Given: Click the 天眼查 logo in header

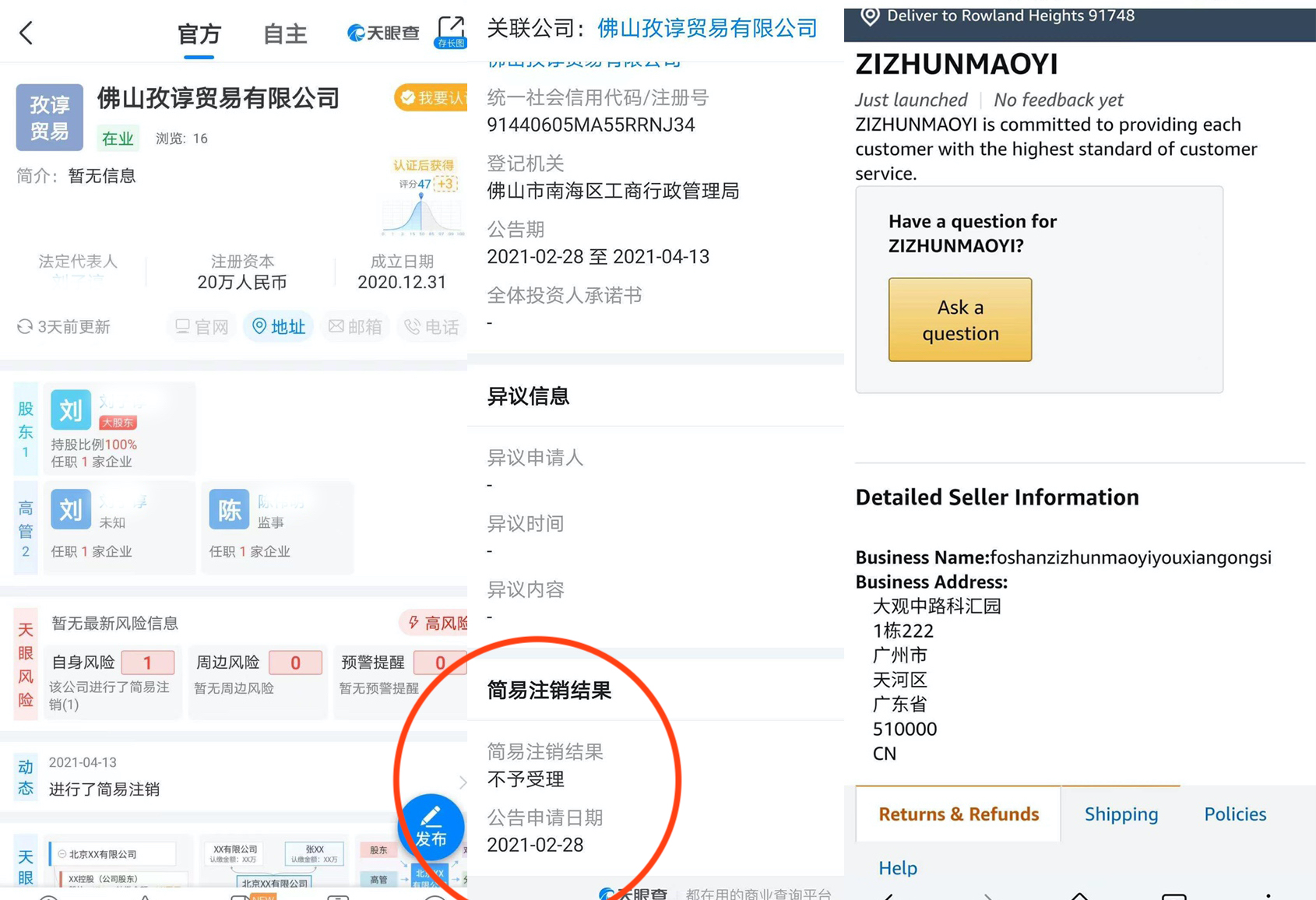Looking at the screenshot, I should [x=383, y=33].
